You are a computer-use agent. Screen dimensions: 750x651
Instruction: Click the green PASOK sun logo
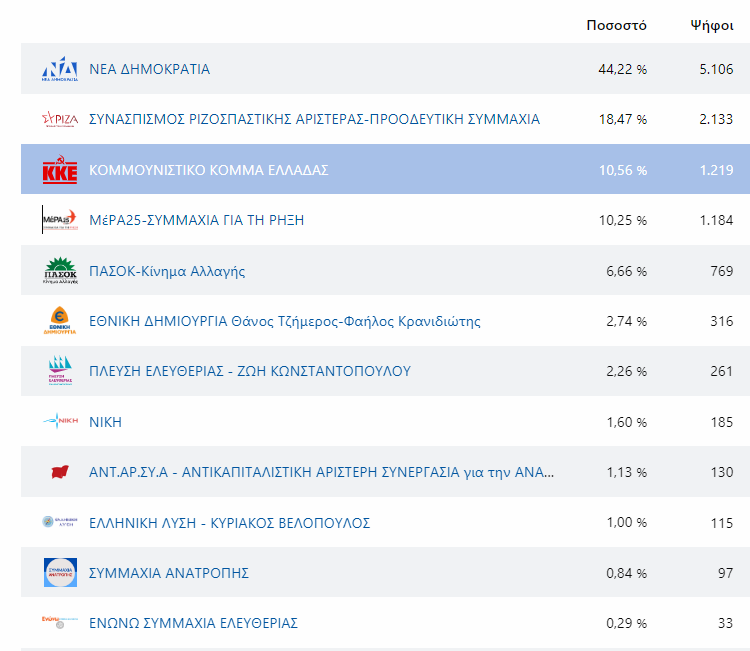(59, 271)
